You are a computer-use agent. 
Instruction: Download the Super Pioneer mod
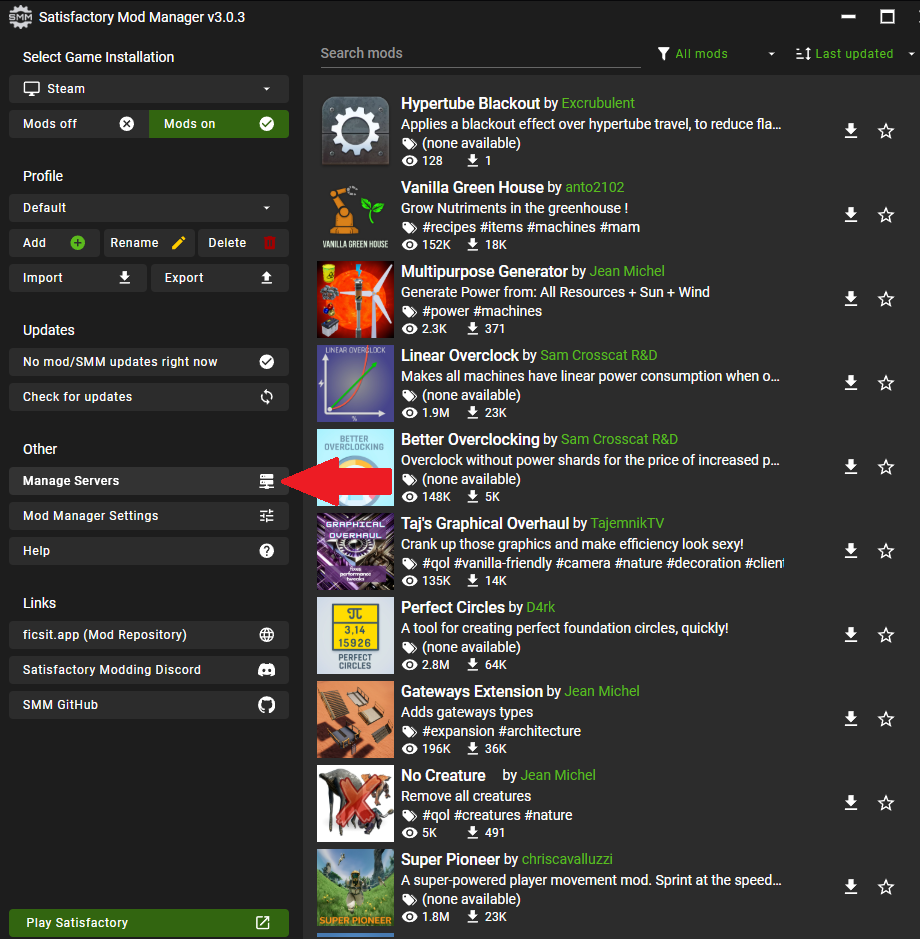point(851,886)
